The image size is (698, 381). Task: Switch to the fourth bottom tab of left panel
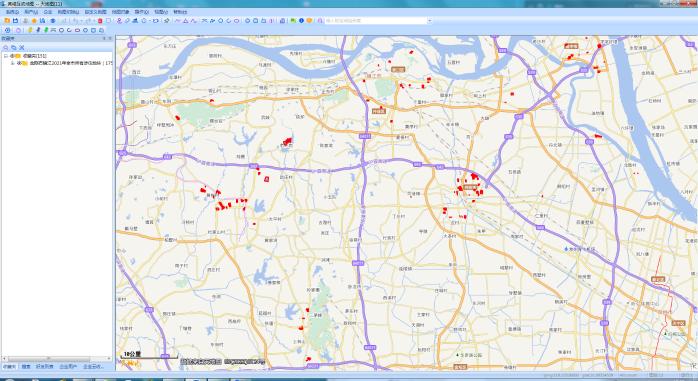(x=68, y=366)
